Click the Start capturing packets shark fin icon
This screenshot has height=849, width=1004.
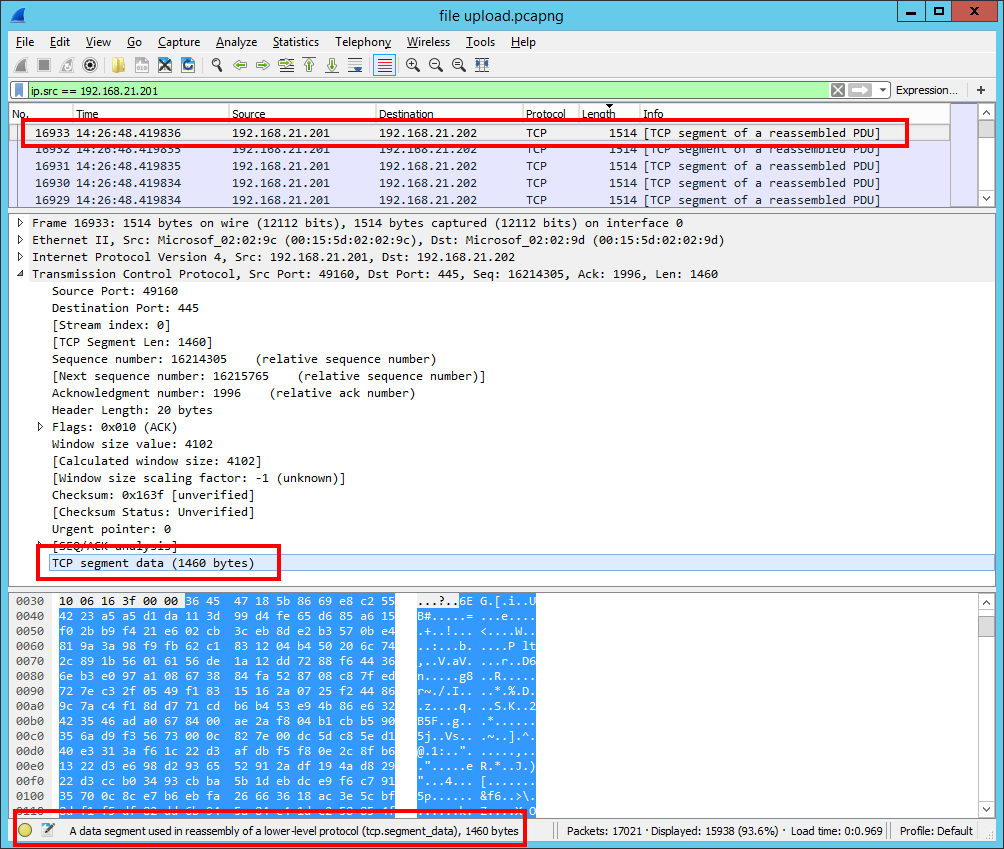22,65
